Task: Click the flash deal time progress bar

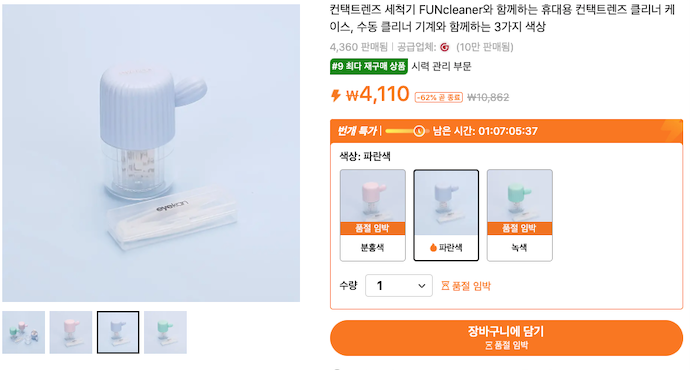Action: click(x=405, y=131)
